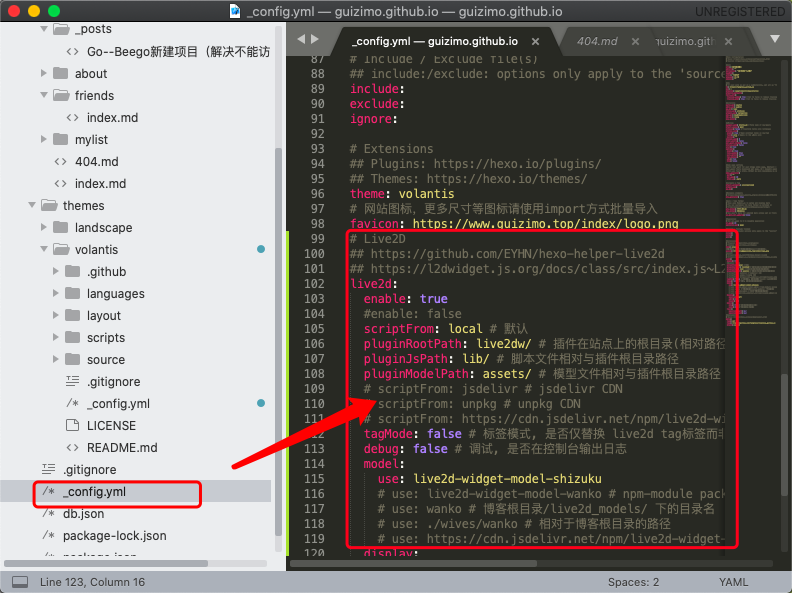
Task: Open index.md below 404.md in sidebar
Action: pos(101,183)
